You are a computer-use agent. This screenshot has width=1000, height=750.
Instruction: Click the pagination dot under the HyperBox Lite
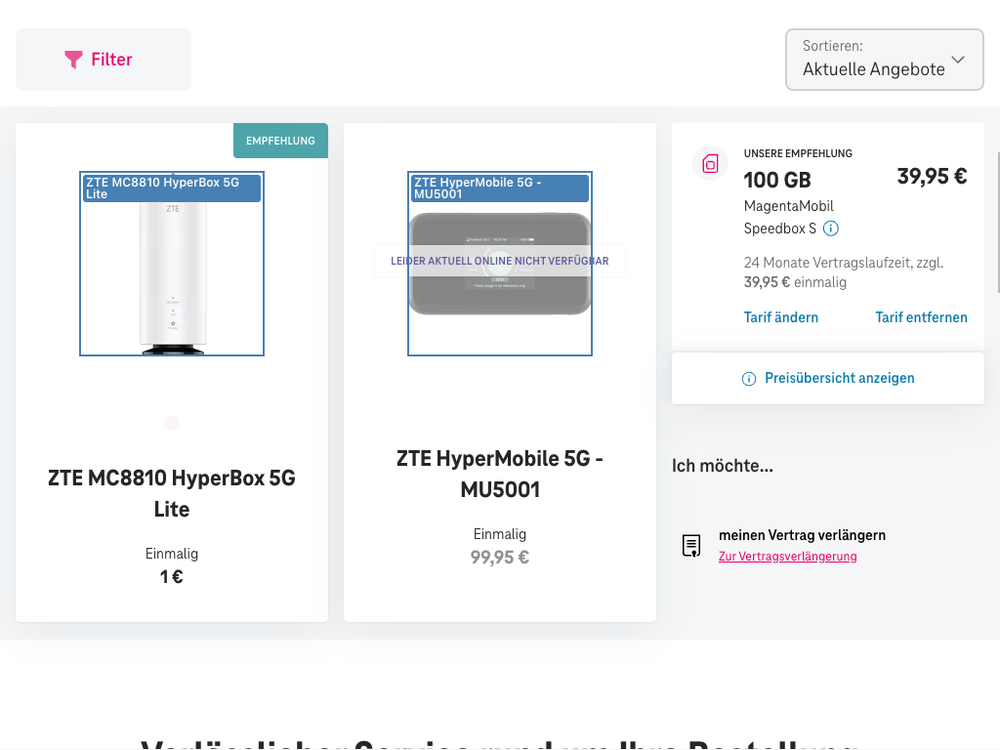pos(171,423)
